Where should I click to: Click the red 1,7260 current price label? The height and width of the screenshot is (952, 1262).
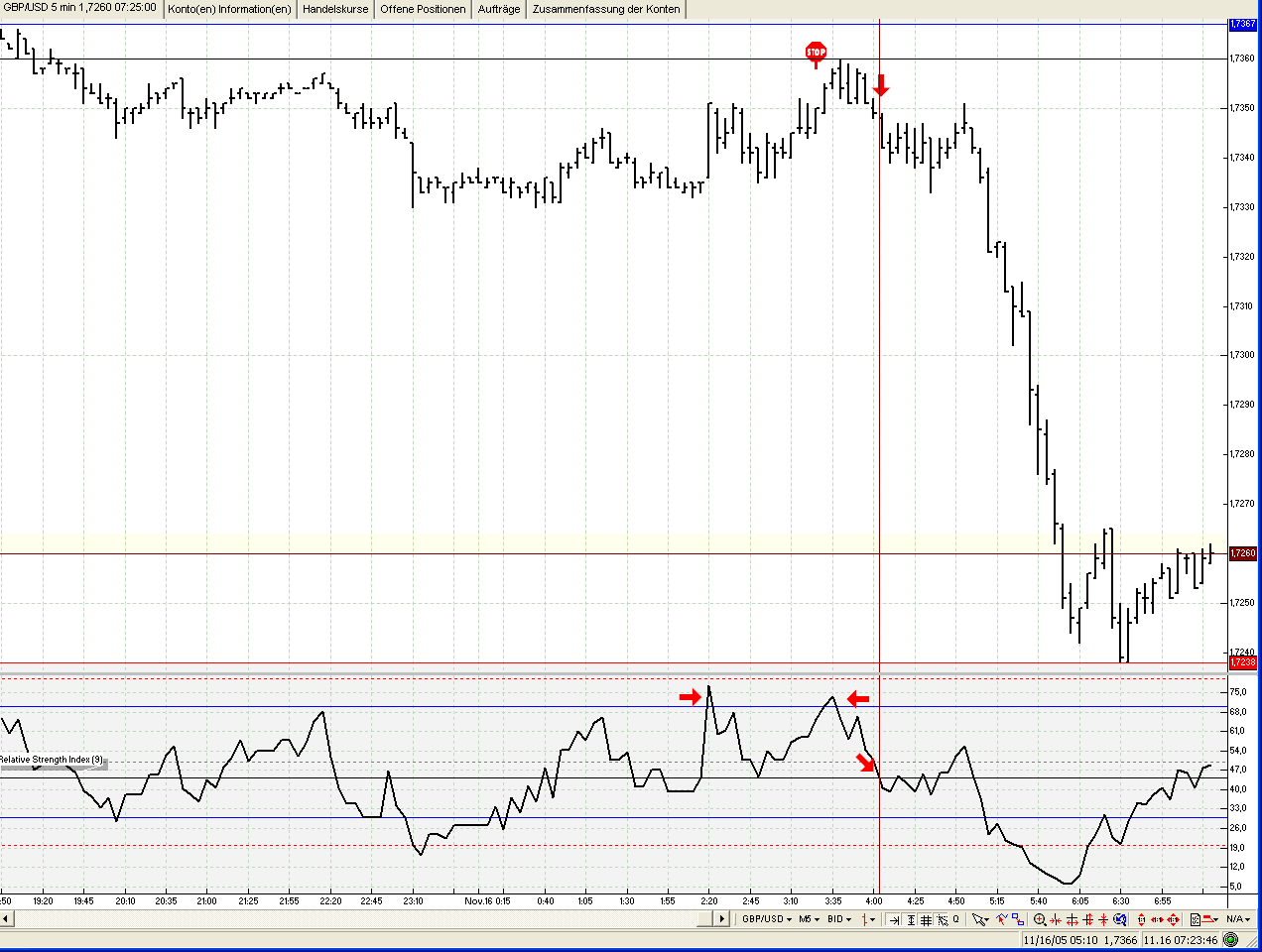click(x=1243, y=553)
